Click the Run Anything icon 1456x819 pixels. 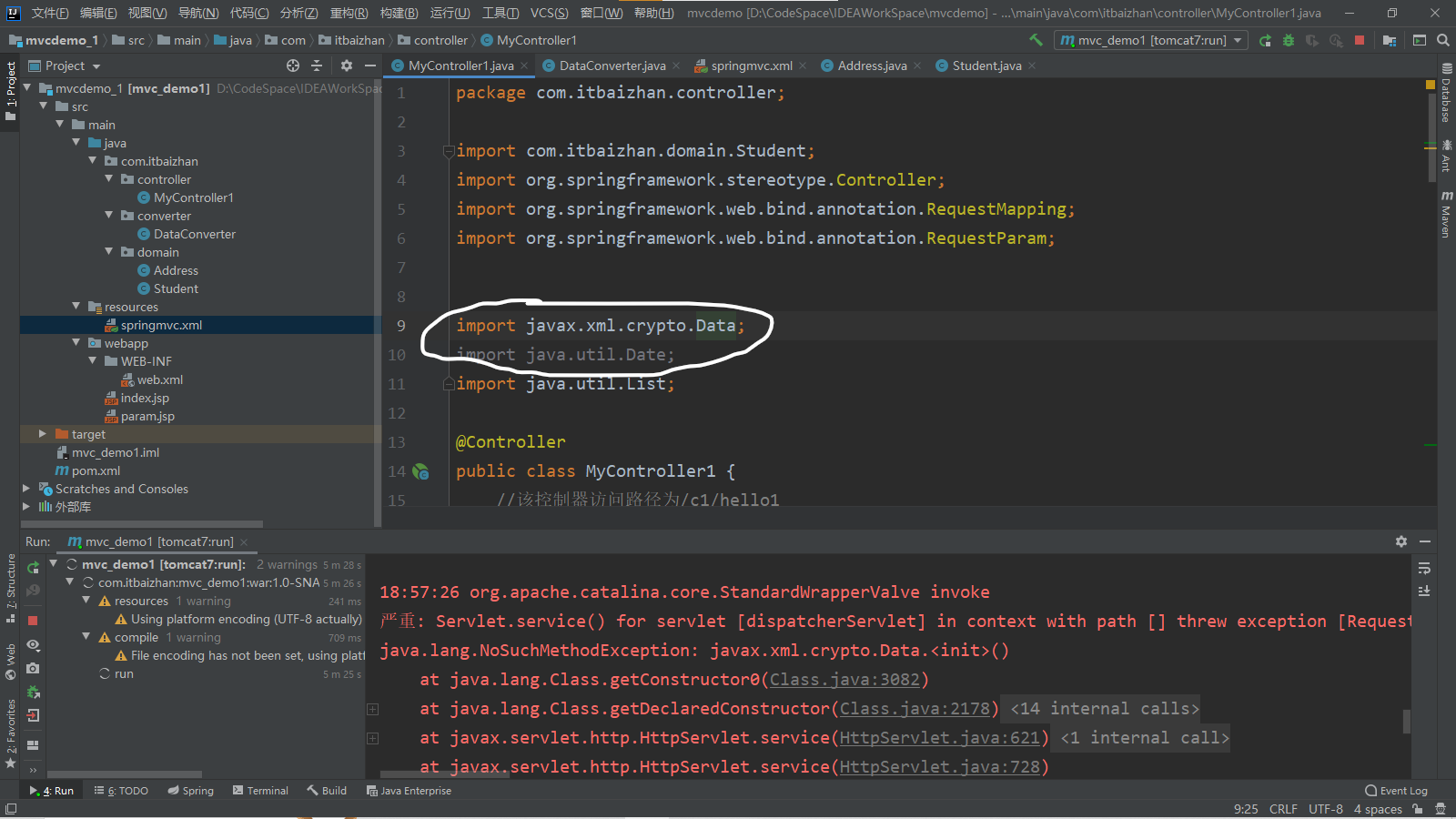1420,40
